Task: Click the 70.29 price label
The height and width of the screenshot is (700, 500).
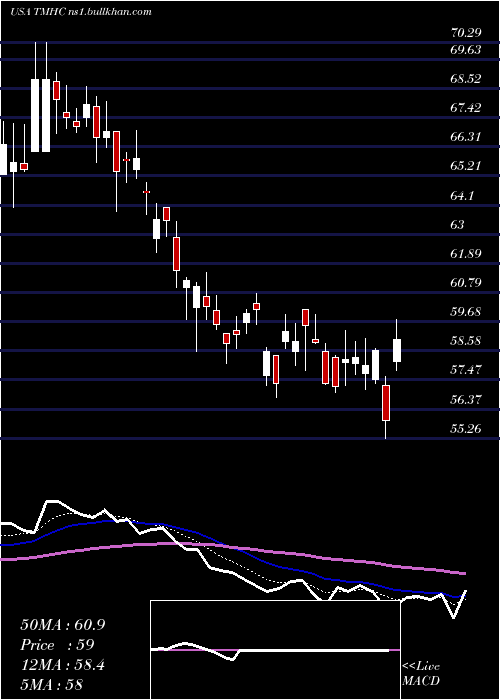Action: coord(467,32)
